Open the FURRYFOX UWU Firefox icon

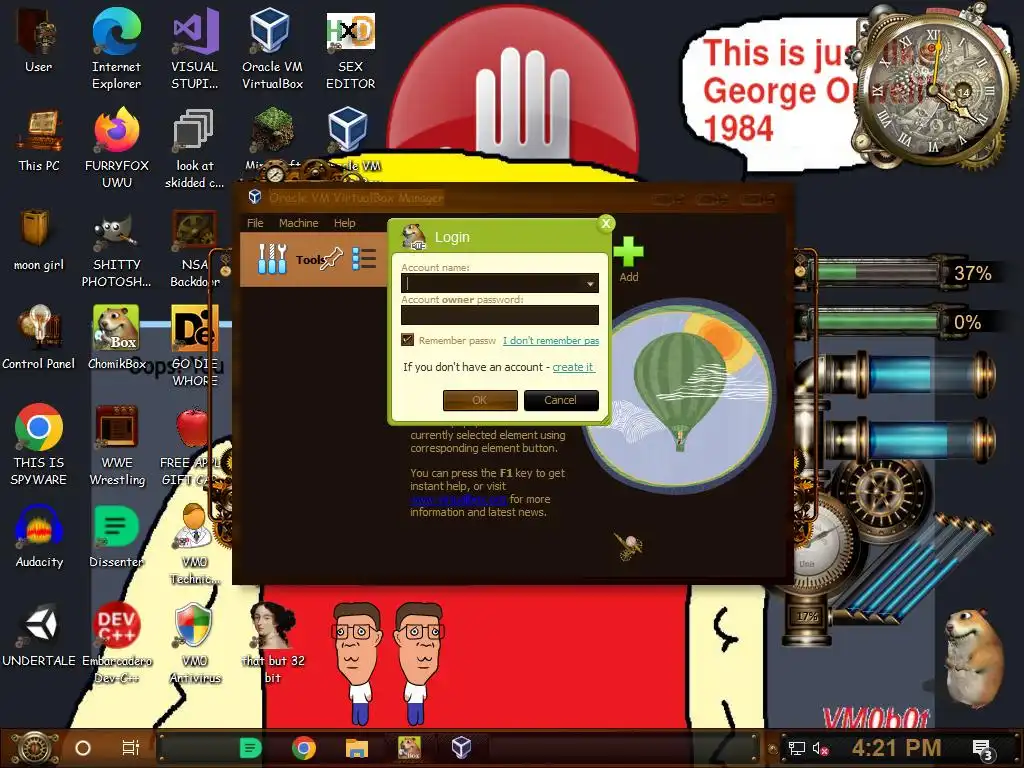(x=116, y=148)
